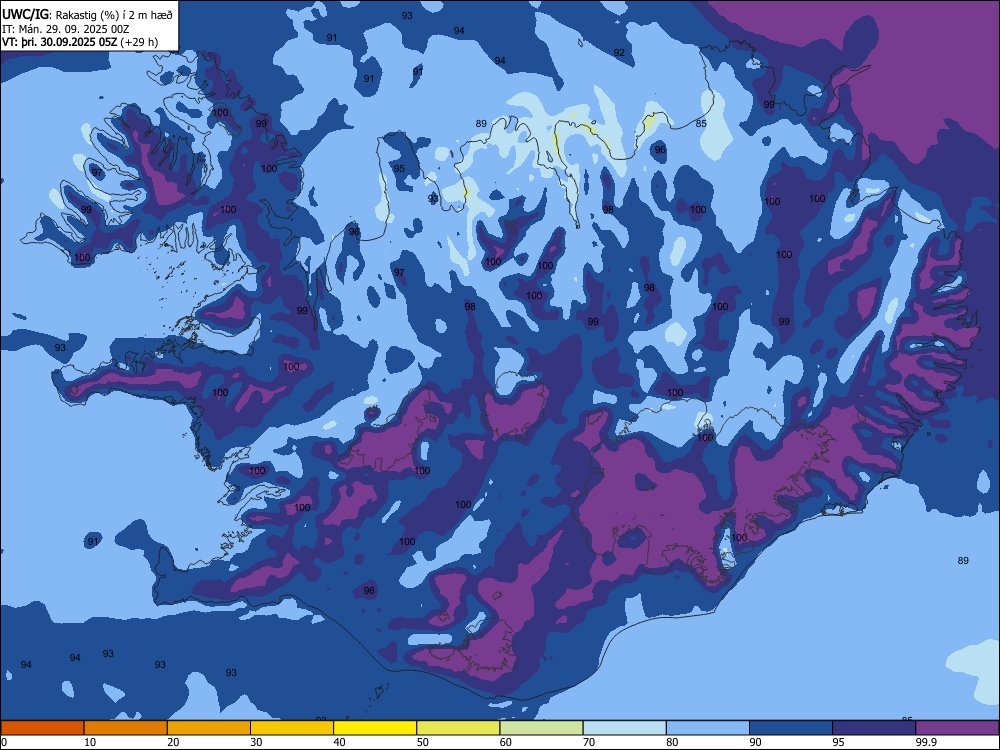1000x750 pixels.
Task: Click the '95' label on the legend scale
Action: pos(838,742)
